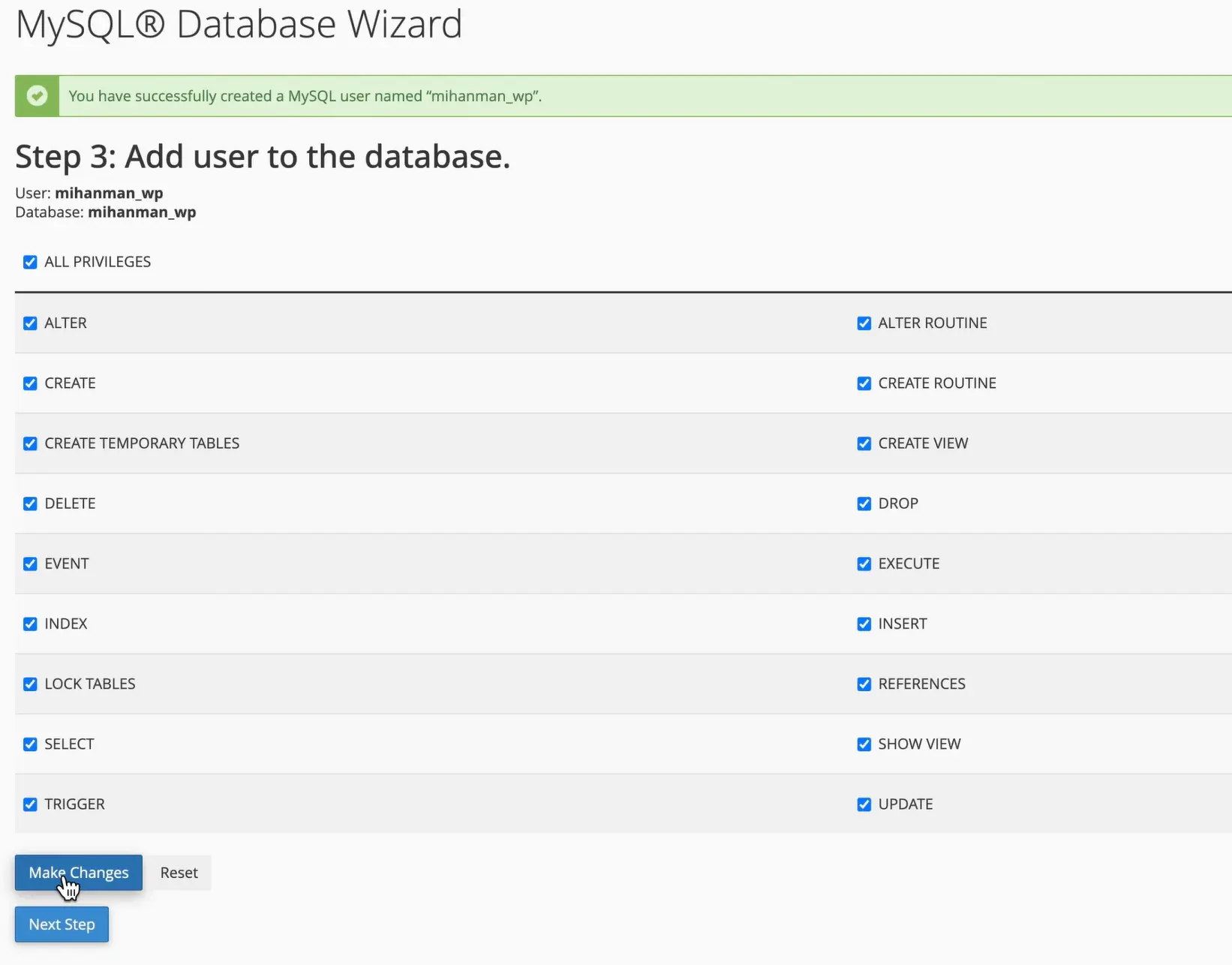Proceed with the Next Step button

(62, 924)
